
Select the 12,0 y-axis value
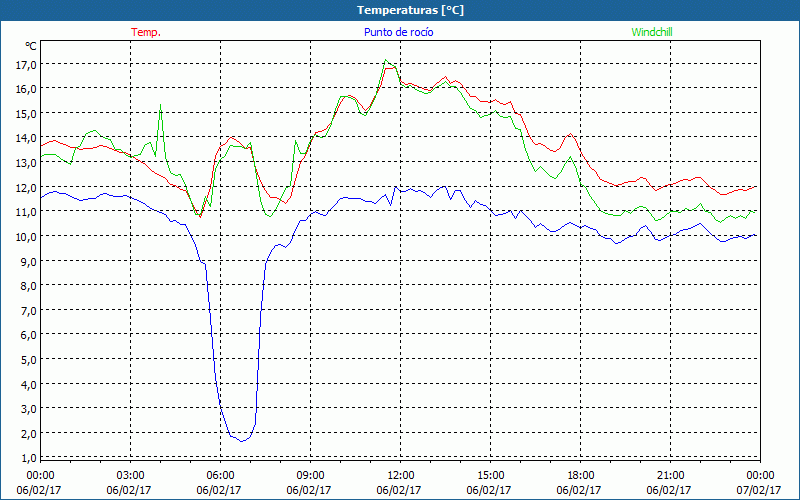pos(26,188)
